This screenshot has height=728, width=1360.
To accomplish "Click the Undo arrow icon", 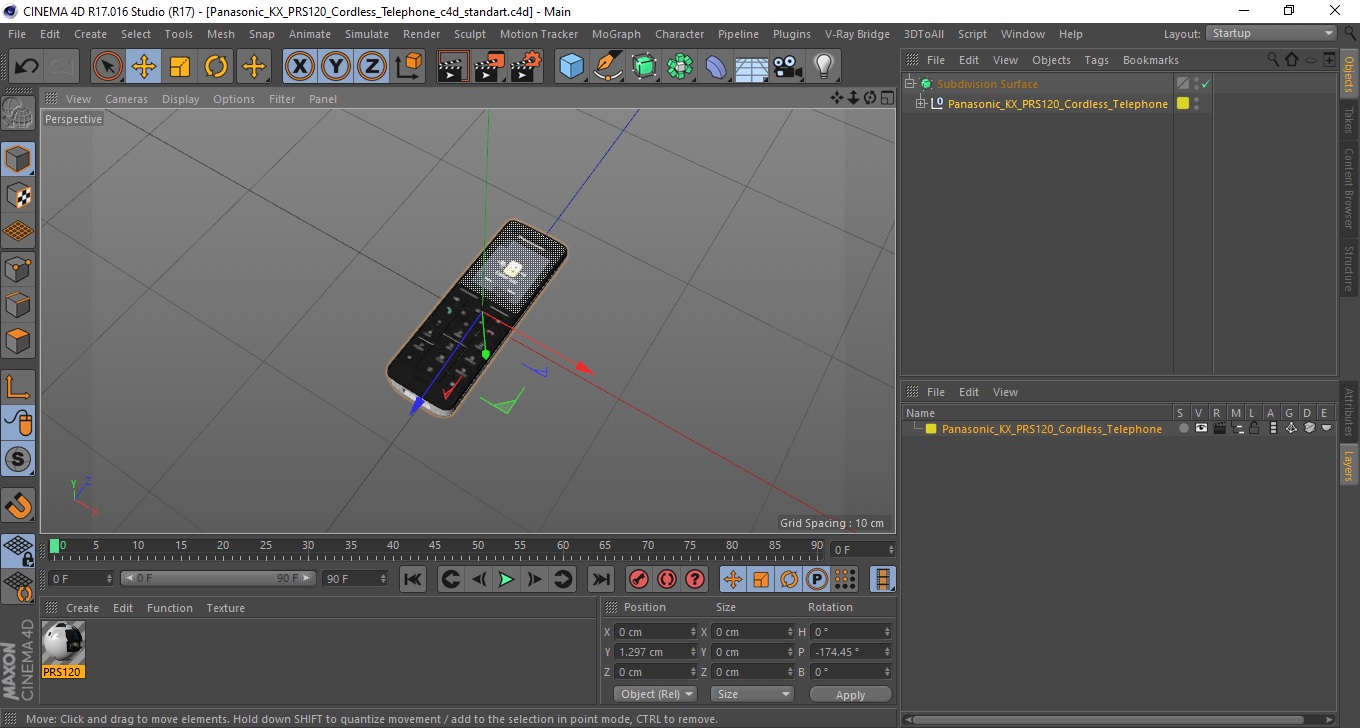I will pyautogui.click(x=26, y=67).
